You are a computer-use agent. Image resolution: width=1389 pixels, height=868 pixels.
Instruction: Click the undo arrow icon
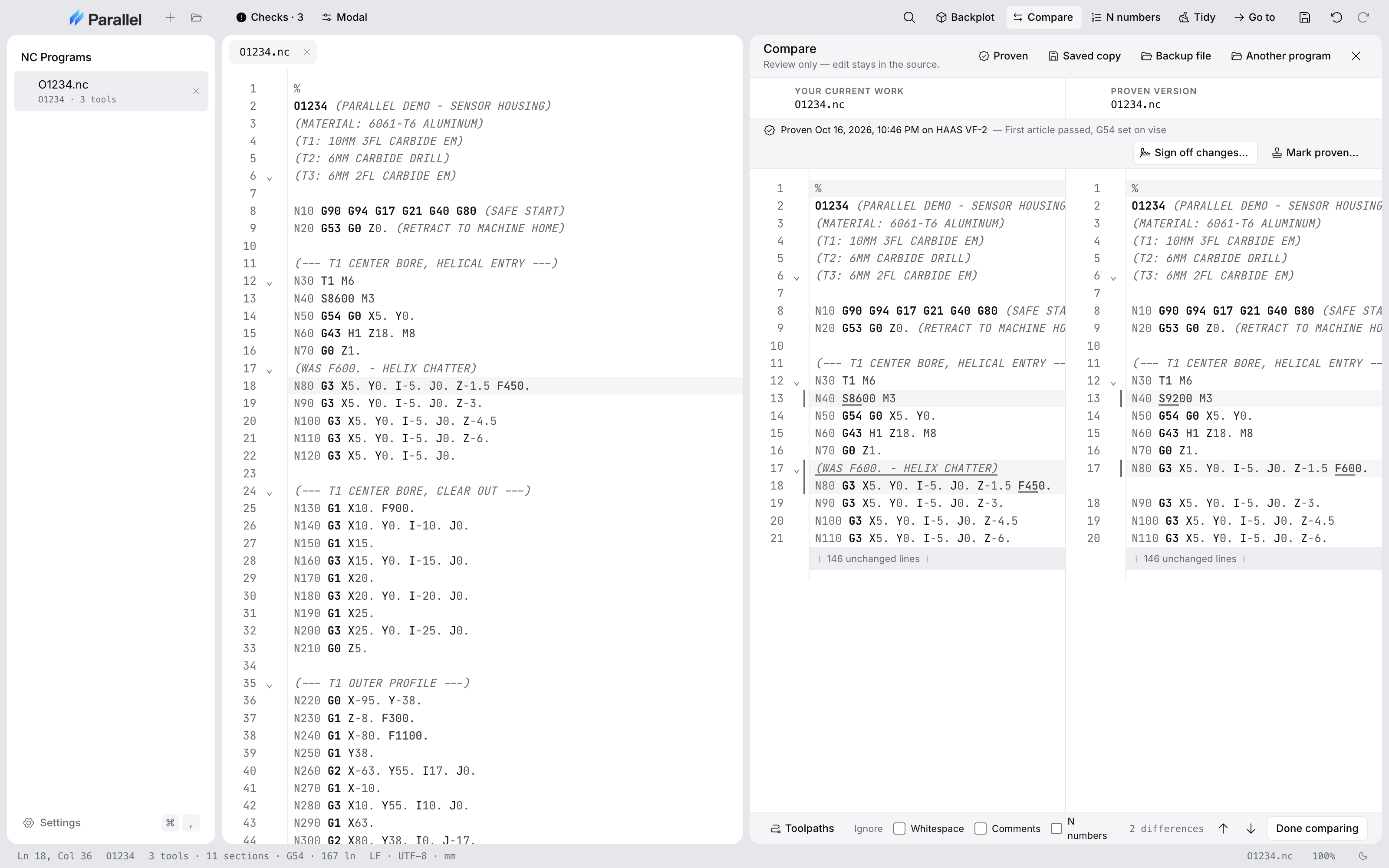tap(1336, 17)
